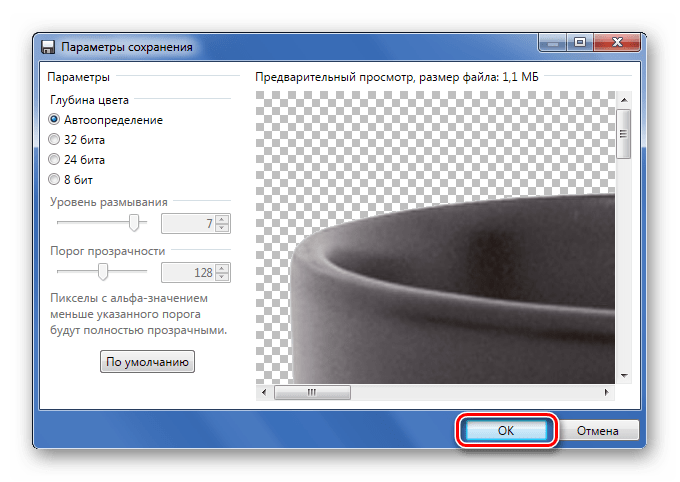Choose the 24 бита color depth

[76, 160]
